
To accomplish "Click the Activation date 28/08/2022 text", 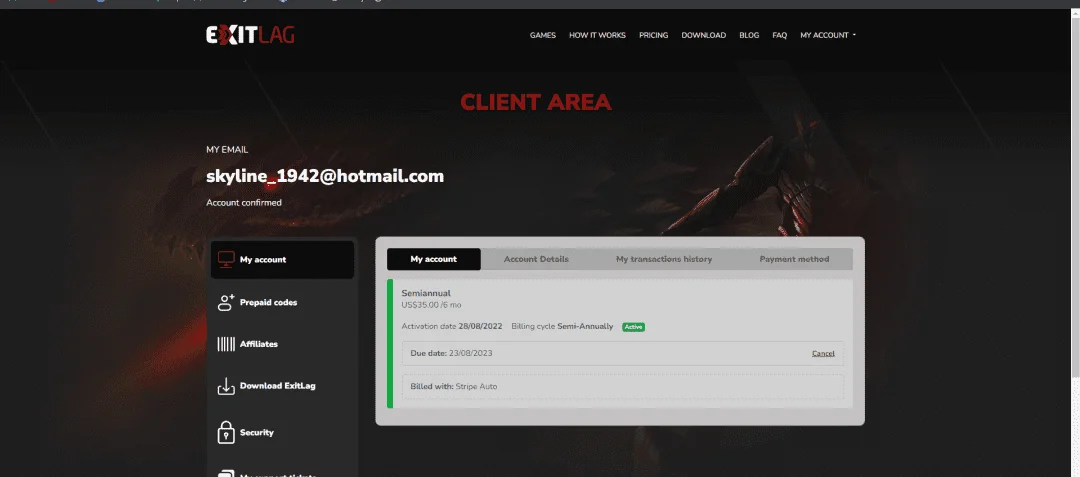I will tap(452, 326).
